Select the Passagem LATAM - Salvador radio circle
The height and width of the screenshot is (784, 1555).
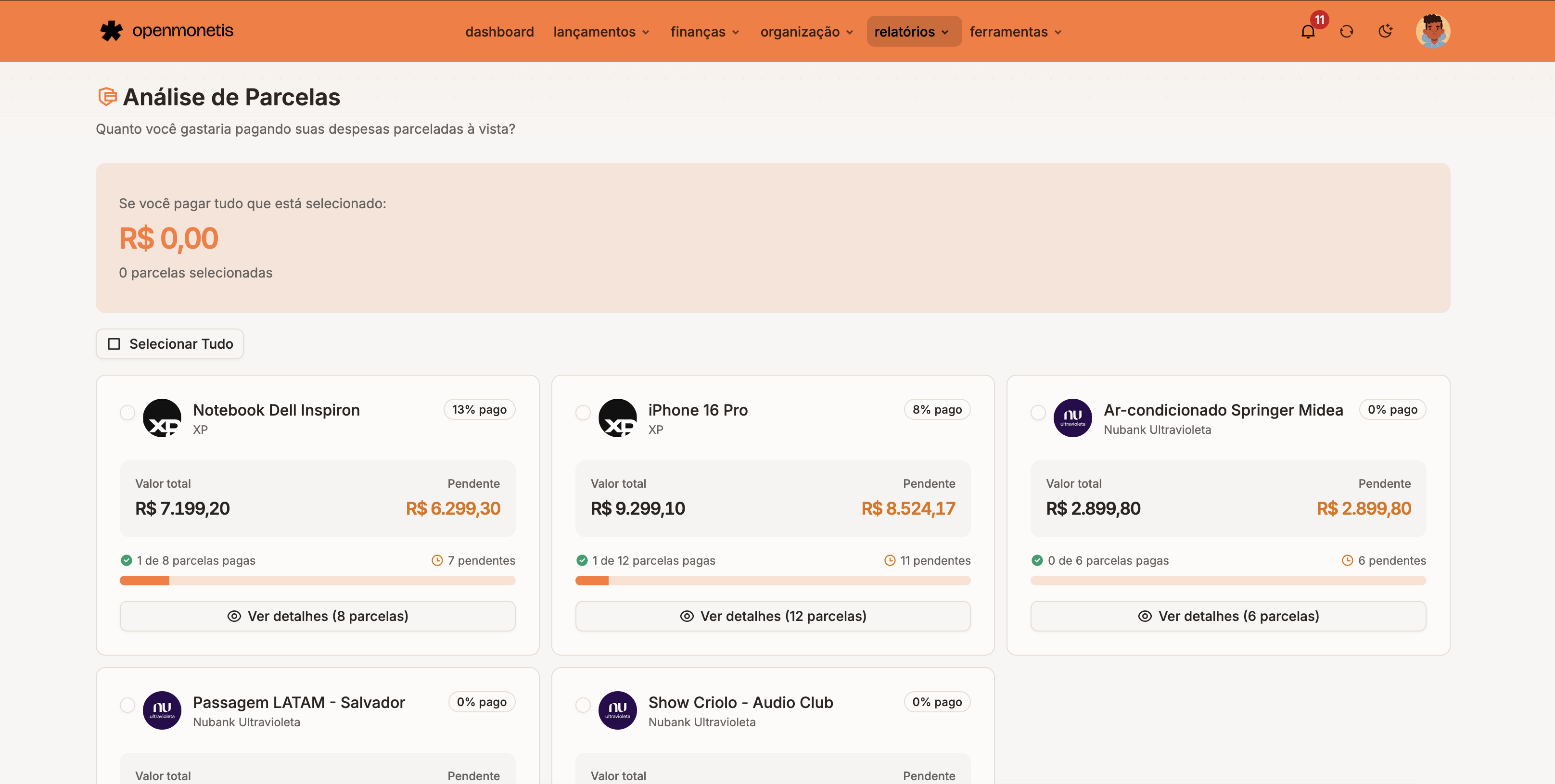tap(127, 705)
